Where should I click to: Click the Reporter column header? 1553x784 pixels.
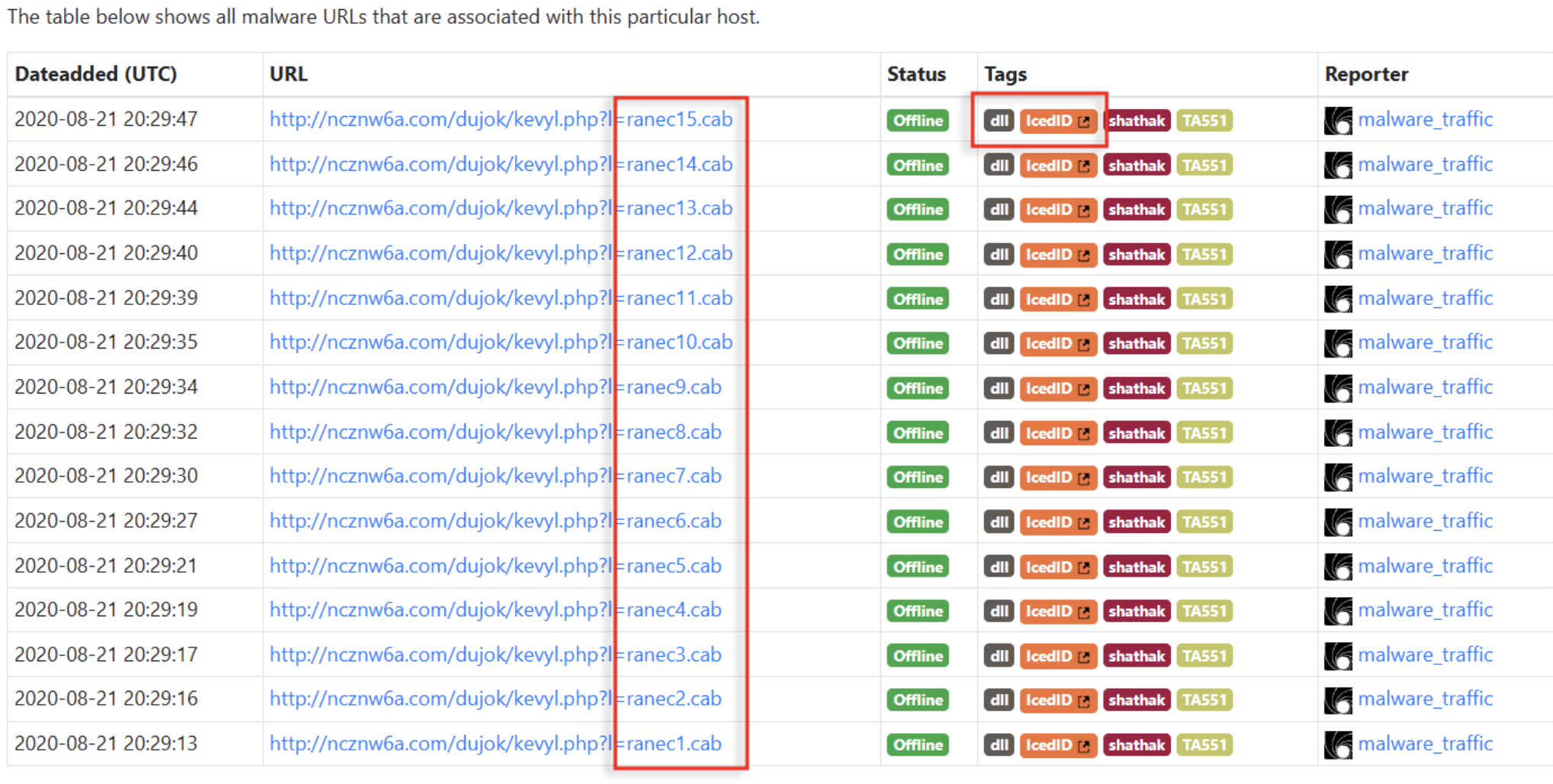tap(1366, 74)
